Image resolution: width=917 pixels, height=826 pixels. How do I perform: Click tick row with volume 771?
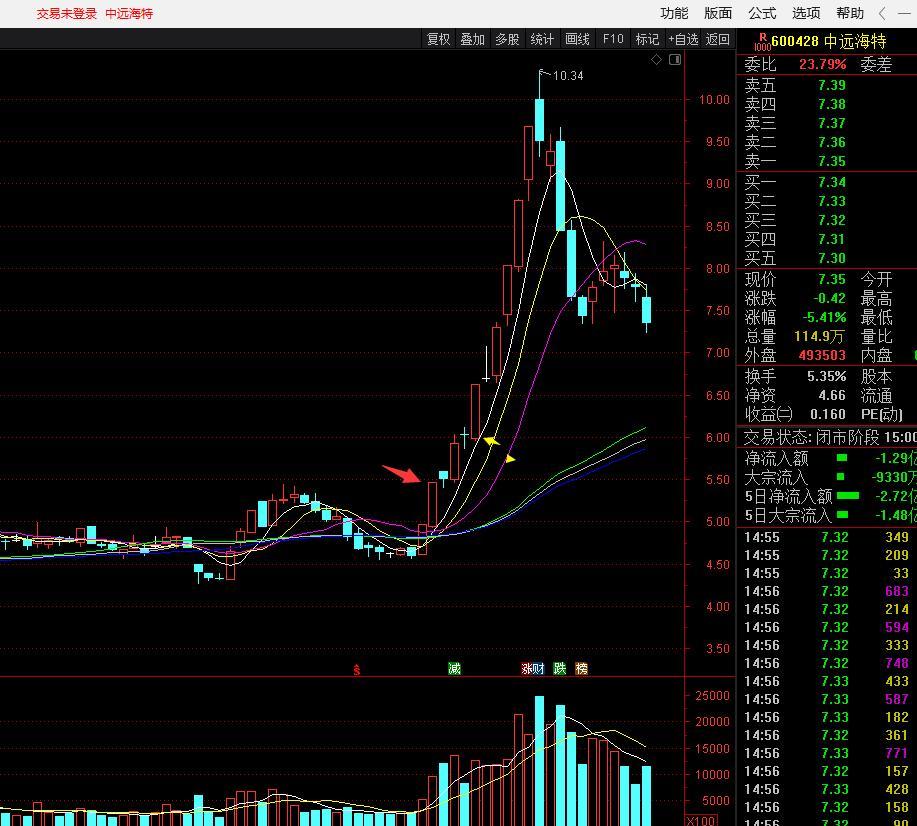click(x=826, y=753)
